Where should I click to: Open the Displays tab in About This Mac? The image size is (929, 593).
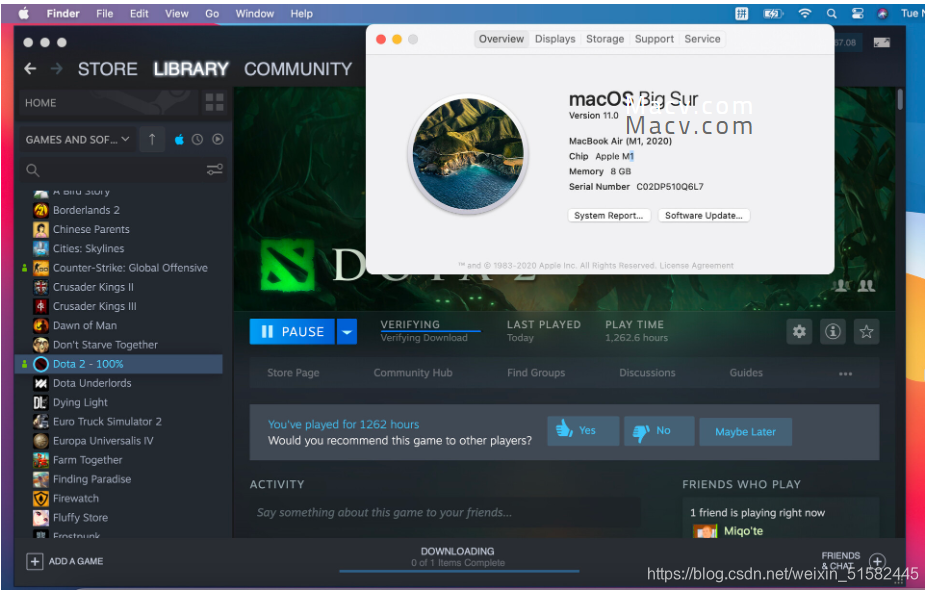pos(555,39)
